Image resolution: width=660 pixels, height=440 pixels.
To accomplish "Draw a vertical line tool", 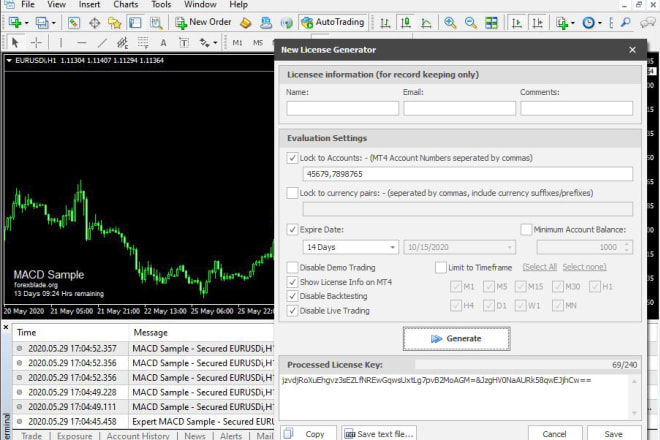I will (x=61, y=43).
